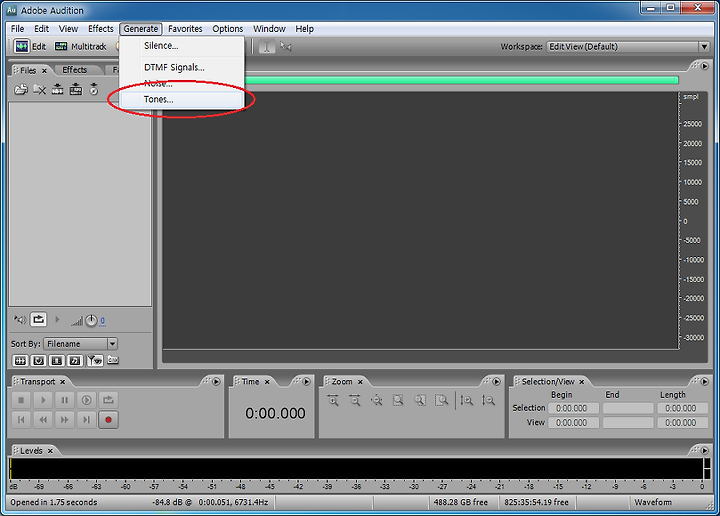The image size is (720, 516).
Task: Click the Selection Begin time field
Action: [574, 408]
